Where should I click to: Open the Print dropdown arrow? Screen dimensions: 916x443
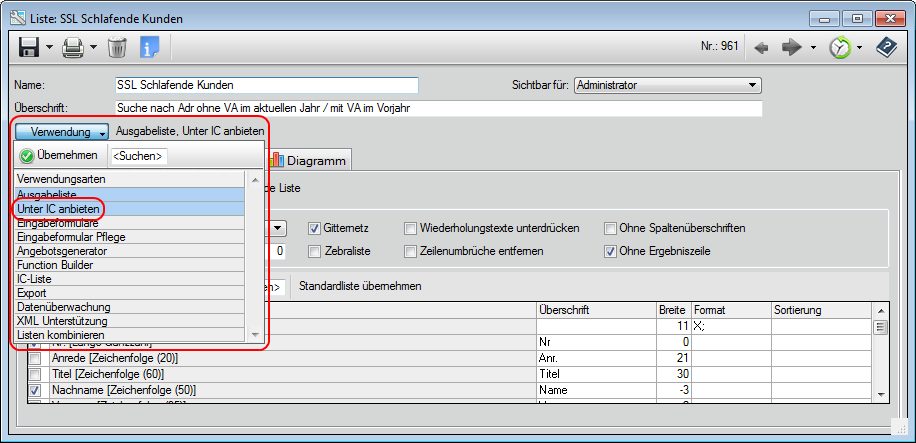coord(93,47)
